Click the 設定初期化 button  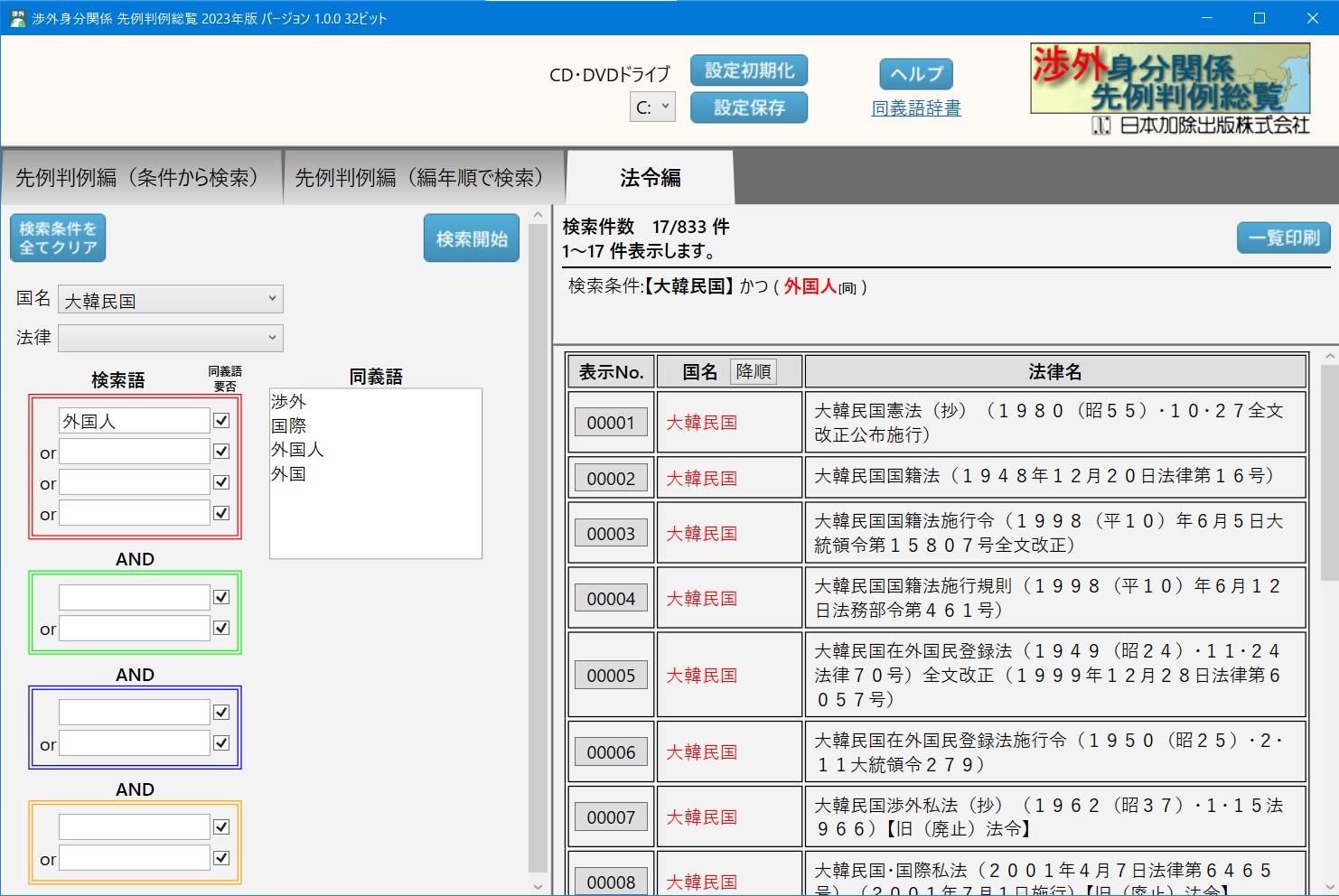(x=748, y=70)
